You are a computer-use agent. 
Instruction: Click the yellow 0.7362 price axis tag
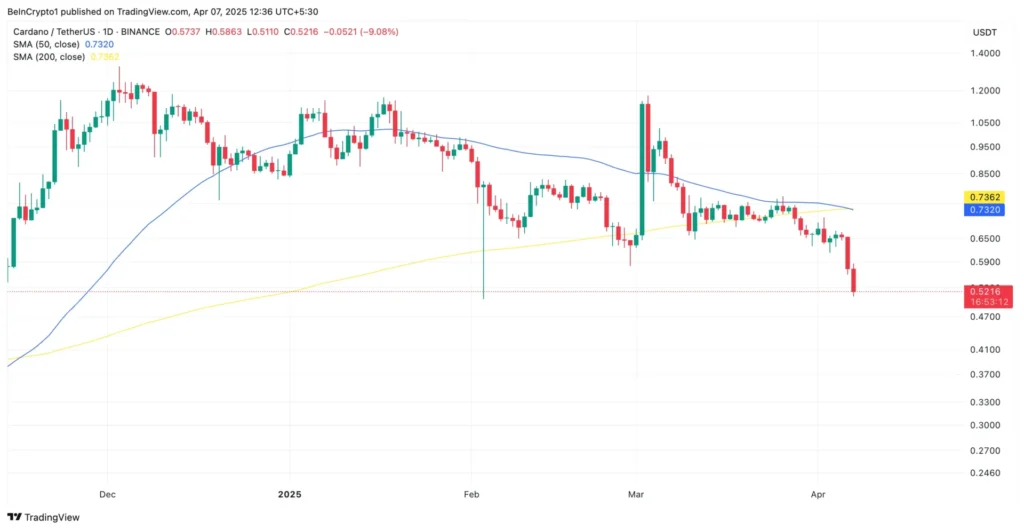click(x=985, y=197)
